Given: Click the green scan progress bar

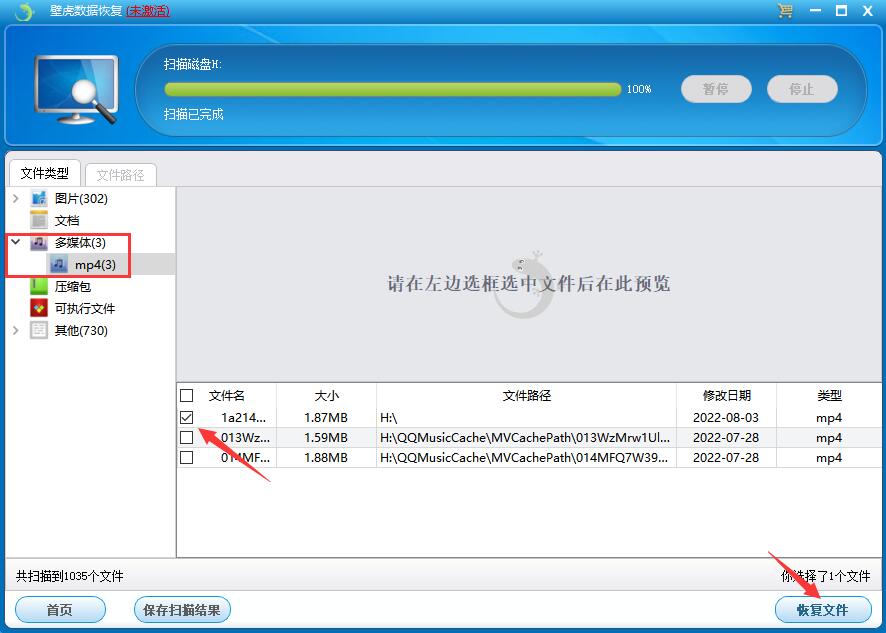Looking at the screenshot, I should point(393,89).
